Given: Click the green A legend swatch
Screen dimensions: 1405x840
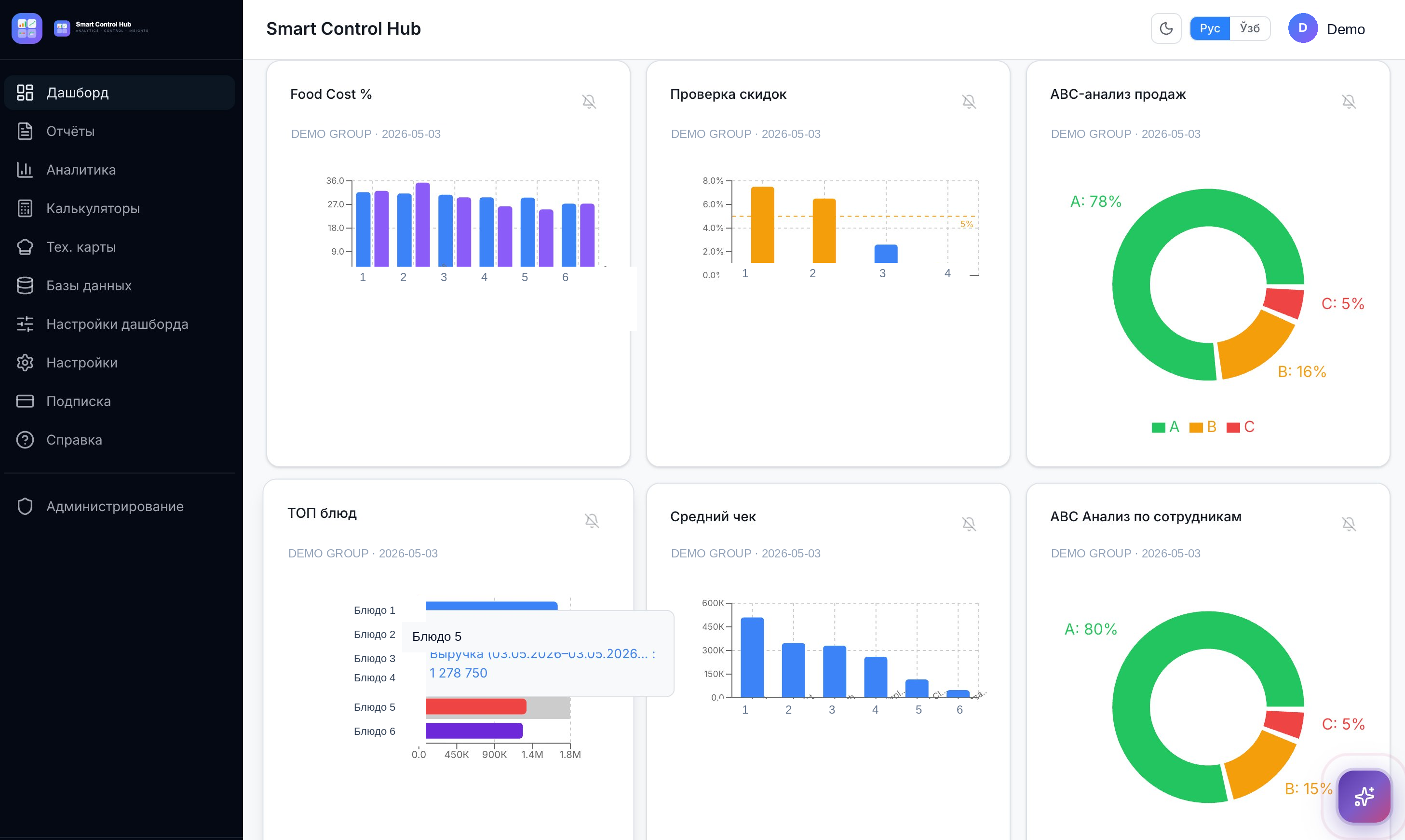Looking at the screenshot, I should click(x=1158, y=427).
